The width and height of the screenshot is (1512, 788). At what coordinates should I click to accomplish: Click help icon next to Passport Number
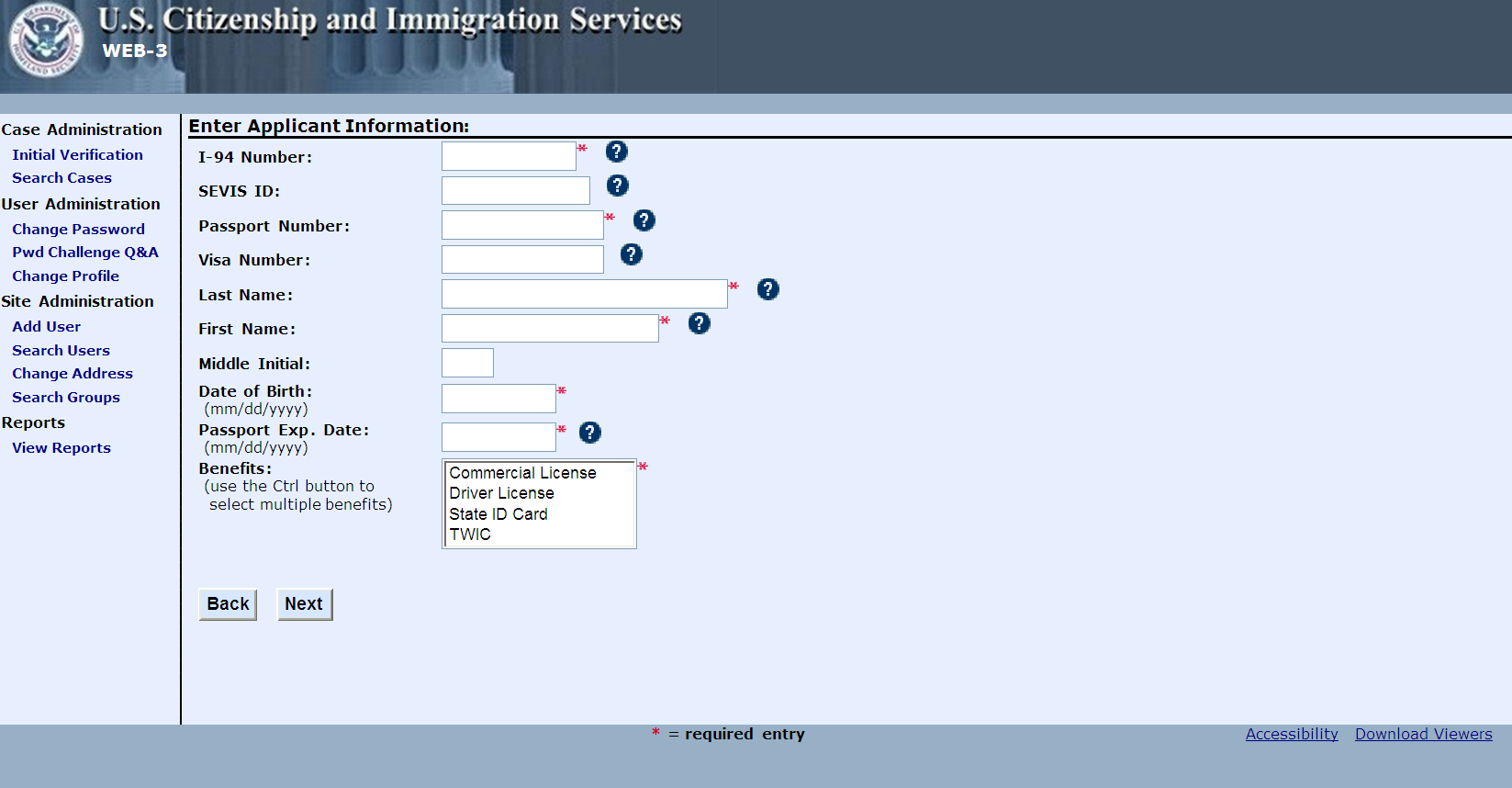coord(644,220)
